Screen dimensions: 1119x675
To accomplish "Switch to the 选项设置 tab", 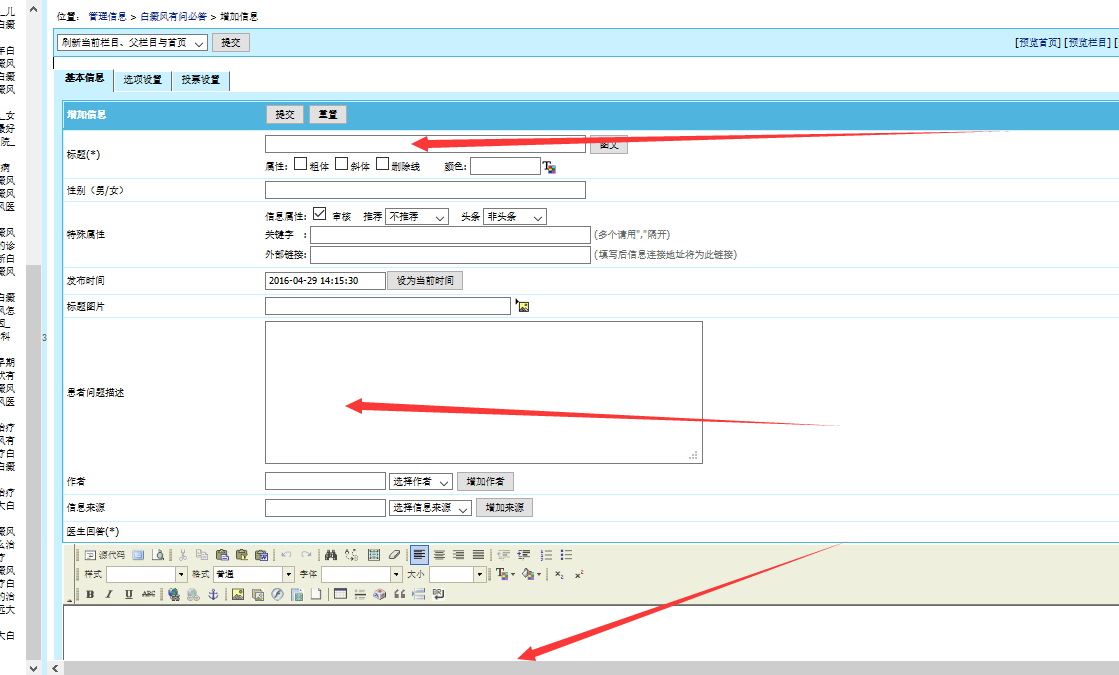I will (142, 80).
